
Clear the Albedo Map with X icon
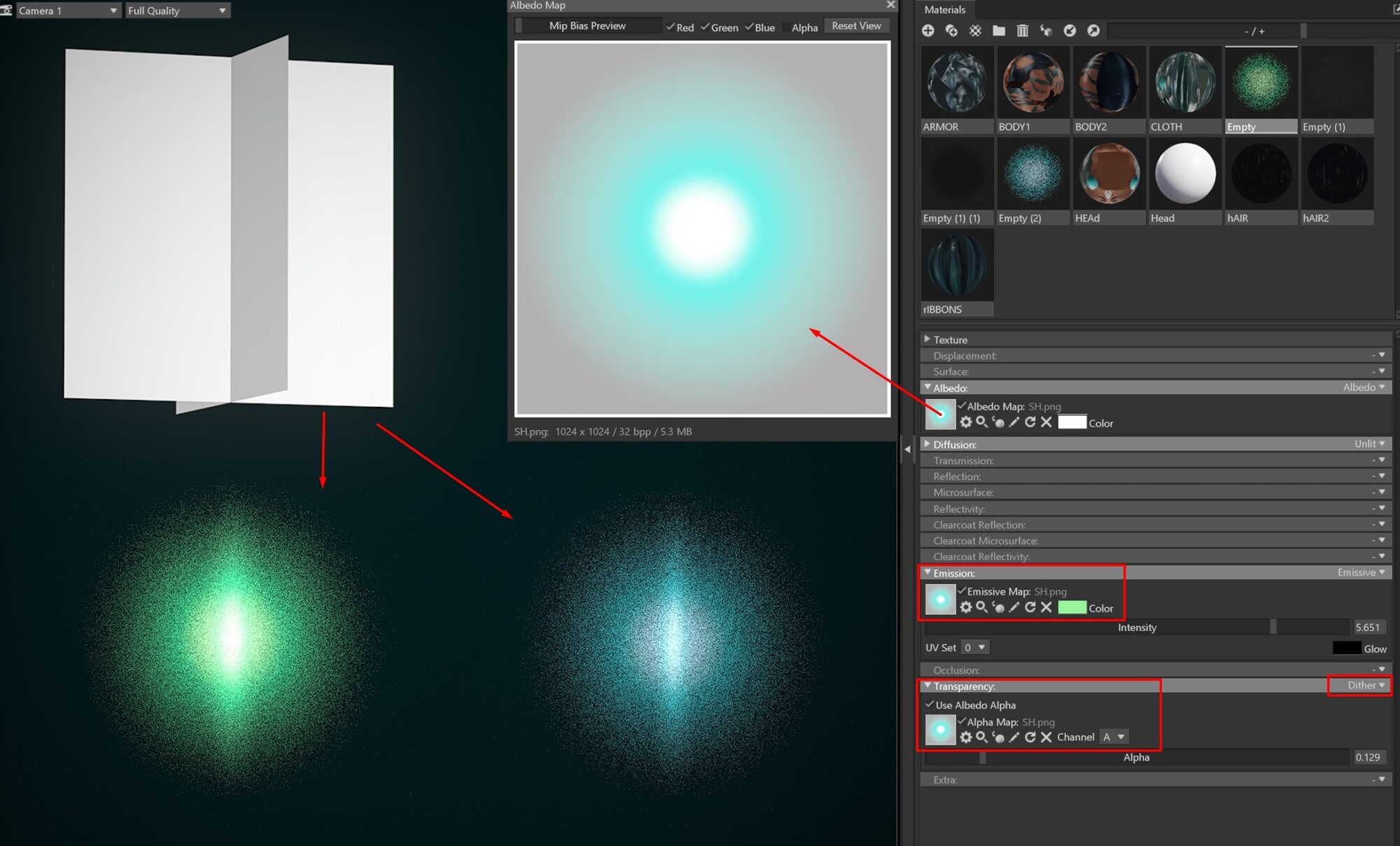coord(1046,422)
